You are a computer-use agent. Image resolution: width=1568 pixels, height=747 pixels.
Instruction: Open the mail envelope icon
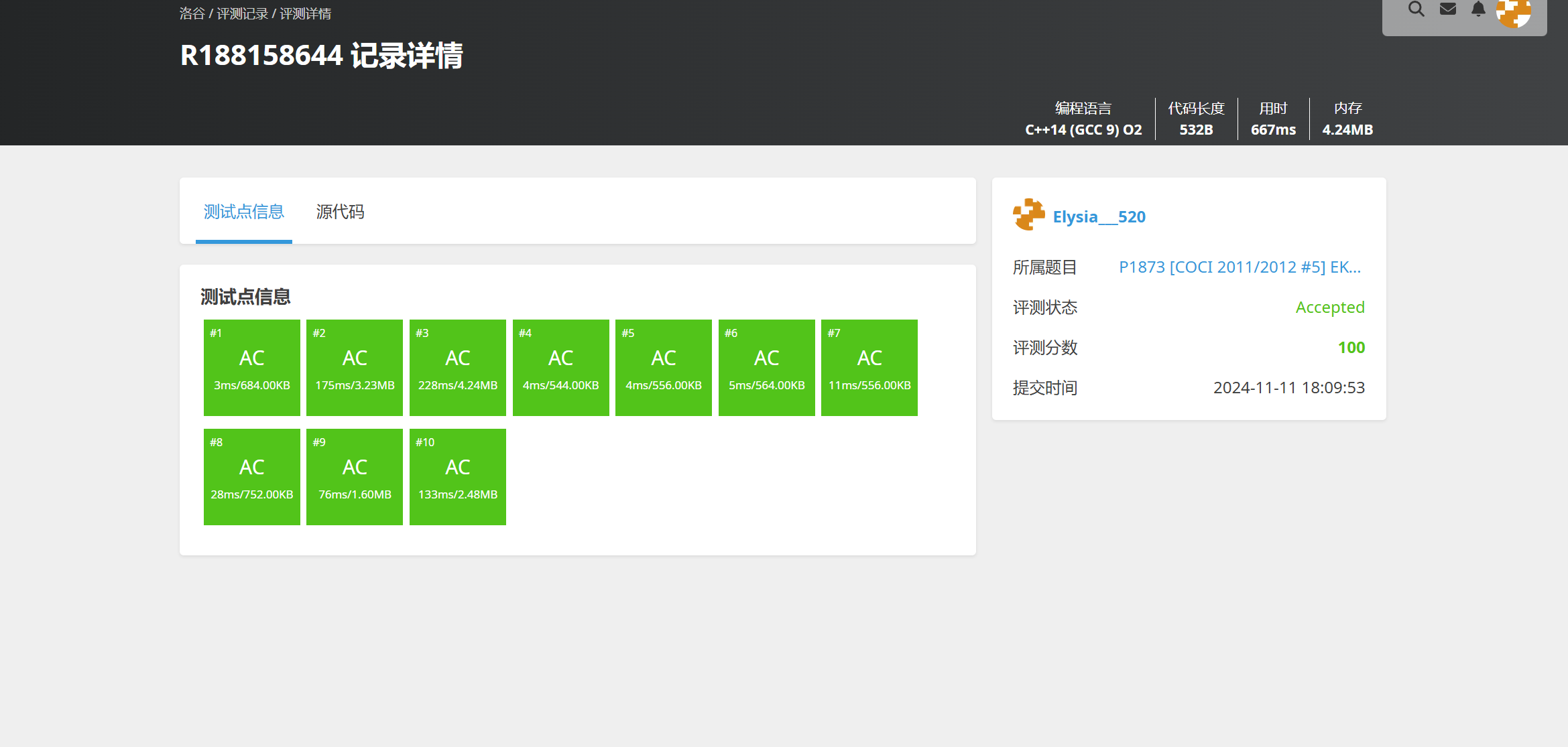[1448, 9]
